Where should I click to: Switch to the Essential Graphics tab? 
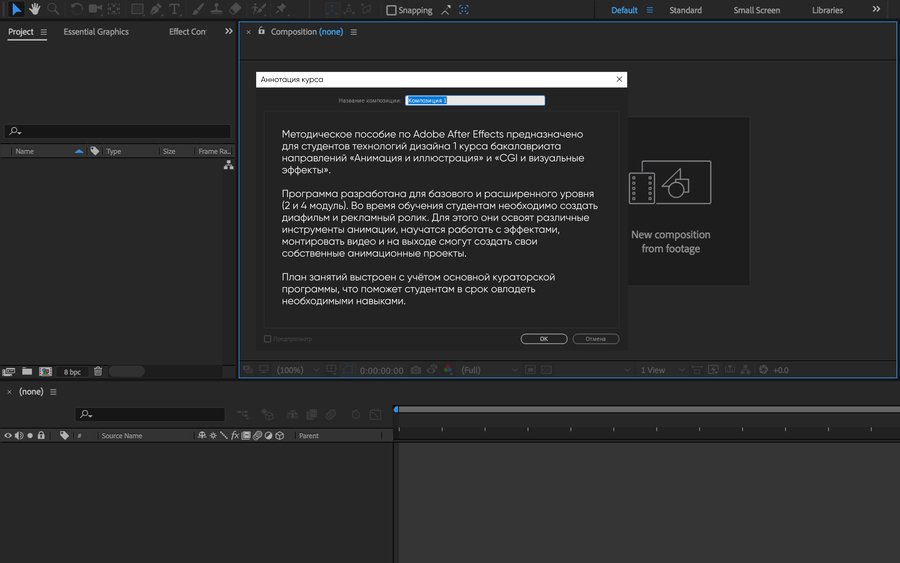click(96, 32)
